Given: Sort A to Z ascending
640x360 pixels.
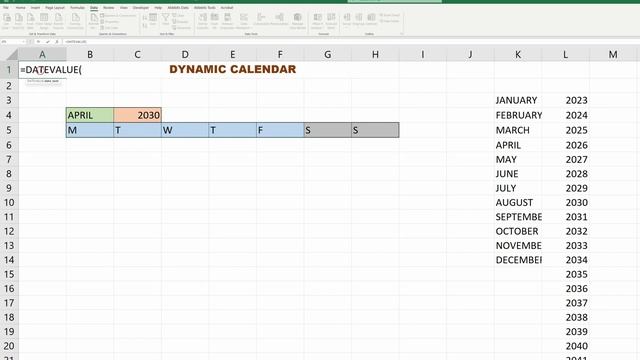Looking at the screenshot, I should click(145, 18).
